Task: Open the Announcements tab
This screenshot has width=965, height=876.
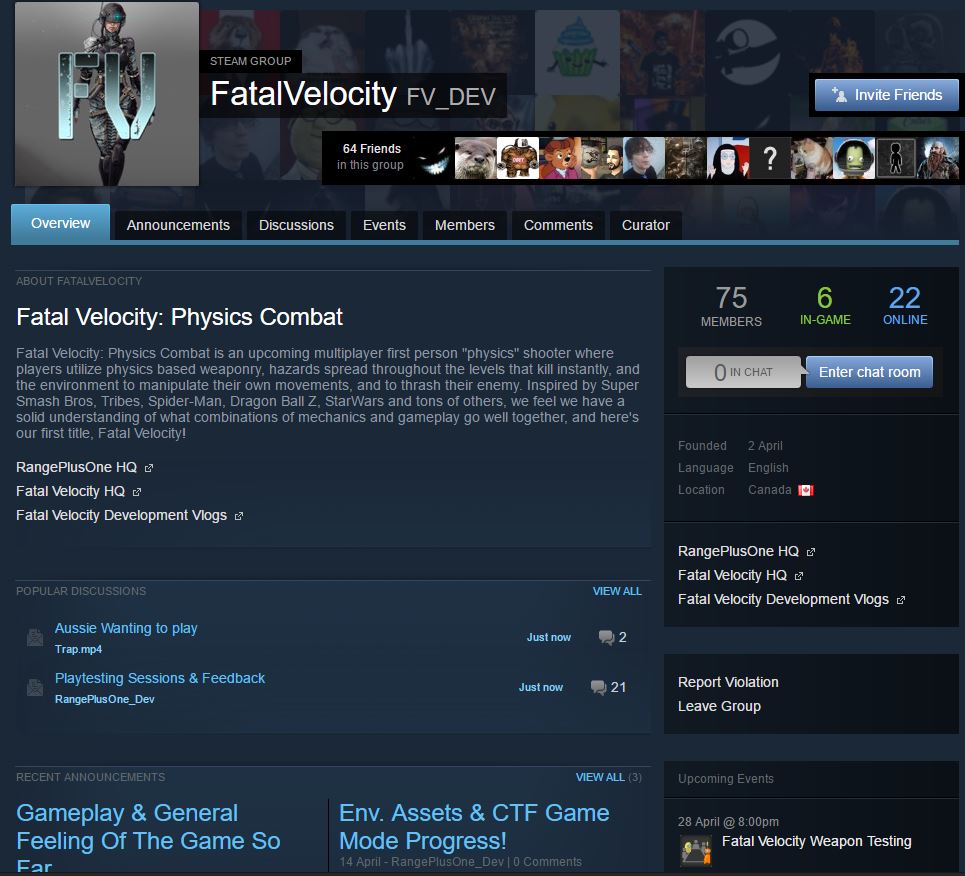Action: point(178,225)
